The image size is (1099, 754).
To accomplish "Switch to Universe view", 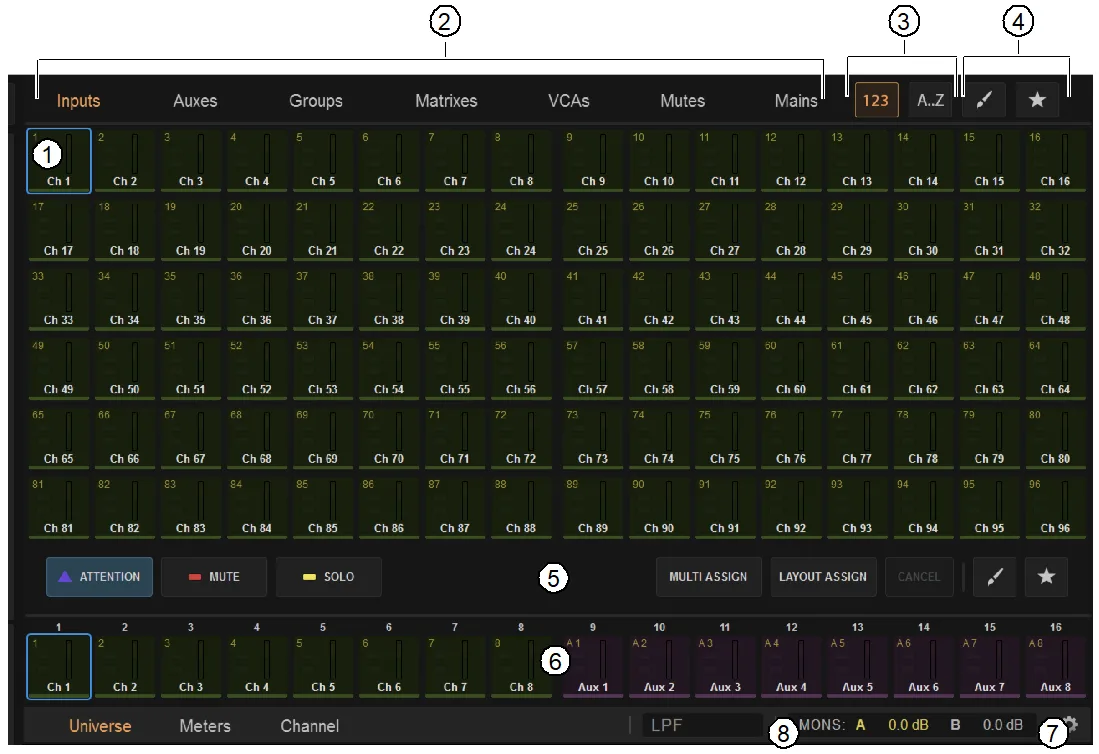I will [100, 726].
